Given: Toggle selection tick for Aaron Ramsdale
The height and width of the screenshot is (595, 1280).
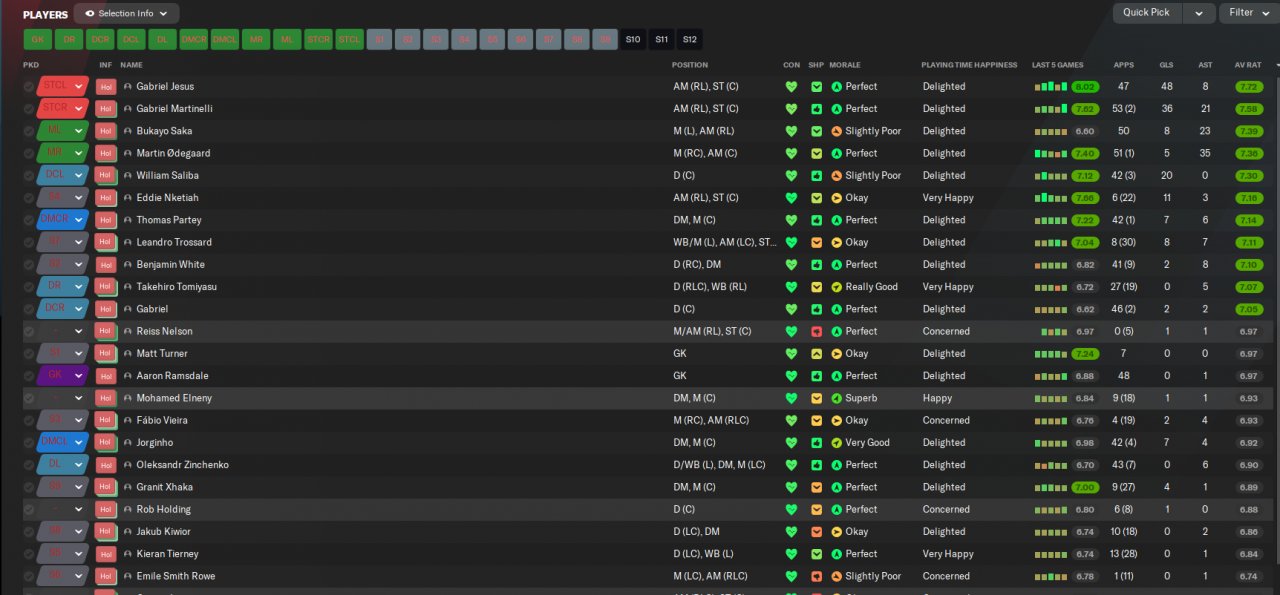Looking at the screenshot, I should (29, 376).
